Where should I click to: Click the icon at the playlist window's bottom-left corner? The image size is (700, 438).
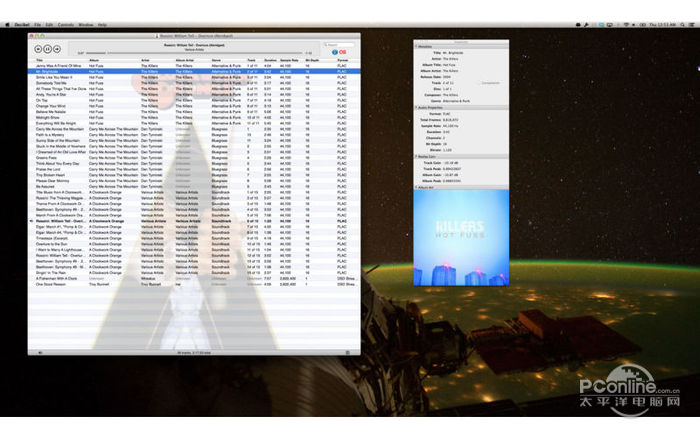click(40, 353)
